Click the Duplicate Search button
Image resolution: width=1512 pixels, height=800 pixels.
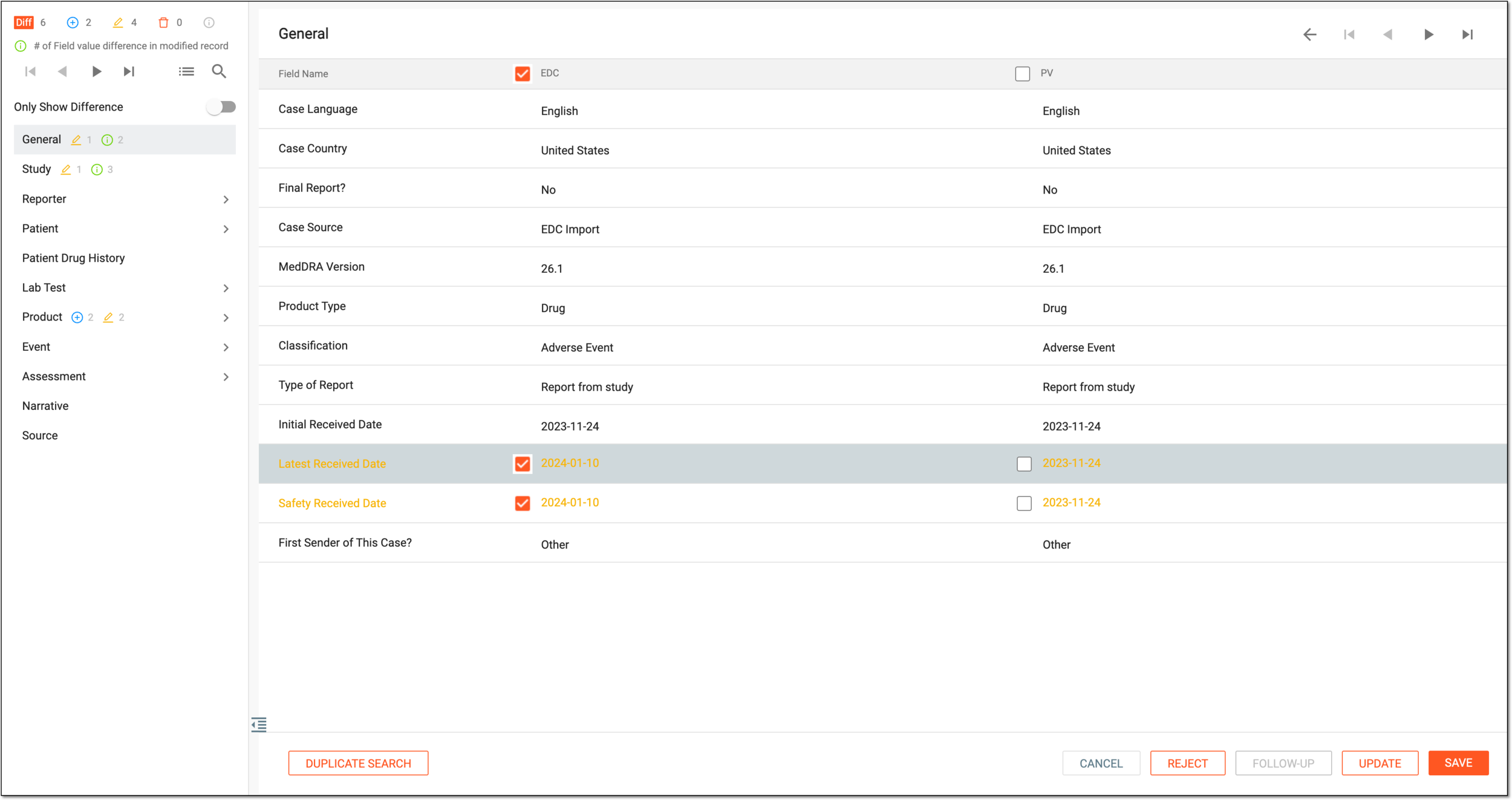coord(358,763)
